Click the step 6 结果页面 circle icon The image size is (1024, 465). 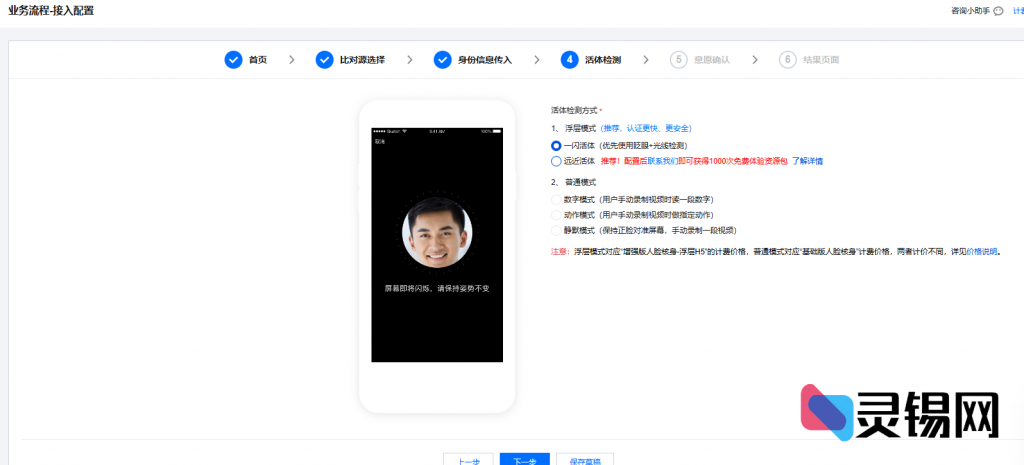point(788,60)
